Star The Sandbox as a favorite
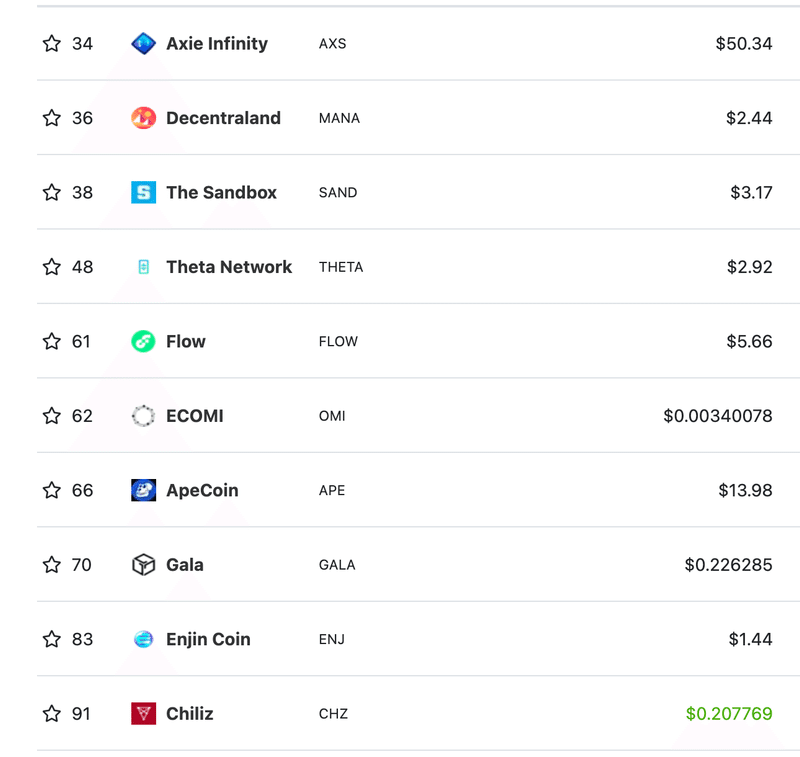 click(x=52, y=192)
